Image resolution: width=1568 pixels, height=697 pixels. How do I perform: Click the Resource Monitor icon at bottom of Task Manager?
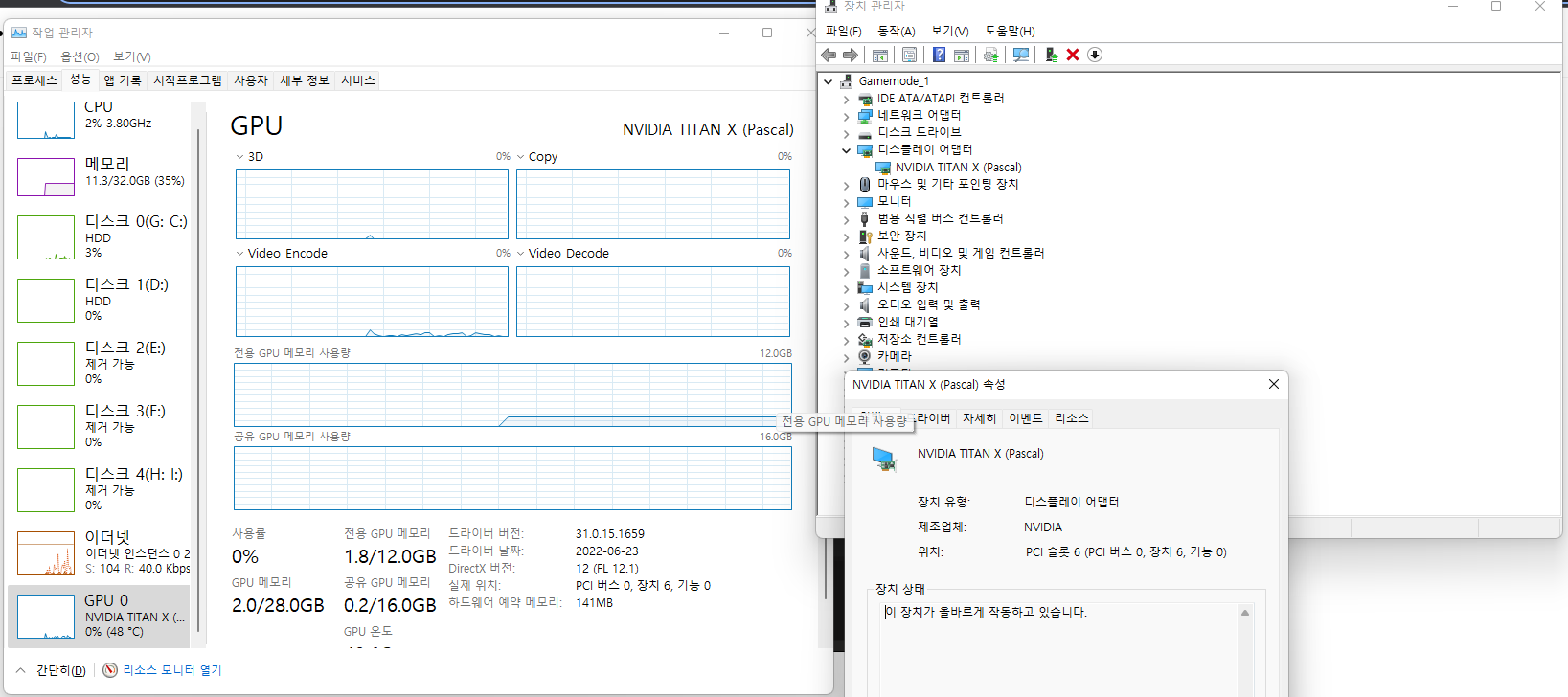pyautogui.click(x=110, y=670)
